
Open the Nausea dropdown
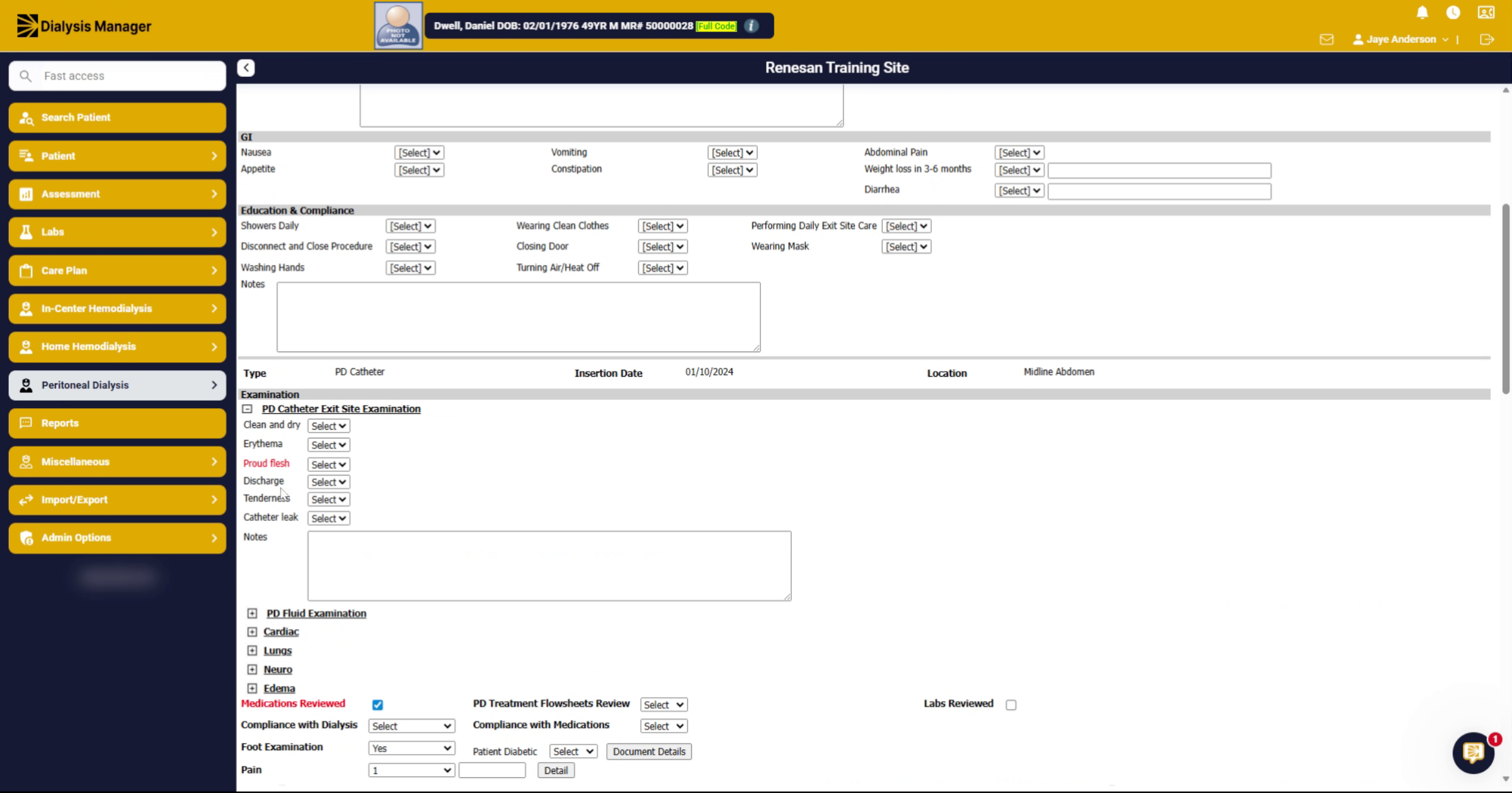coord(419,152)
